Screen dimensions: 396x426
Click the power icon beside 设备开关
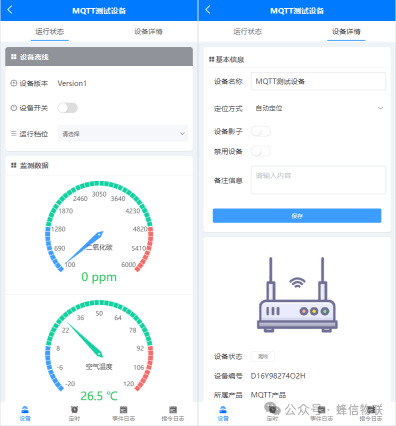14,108
